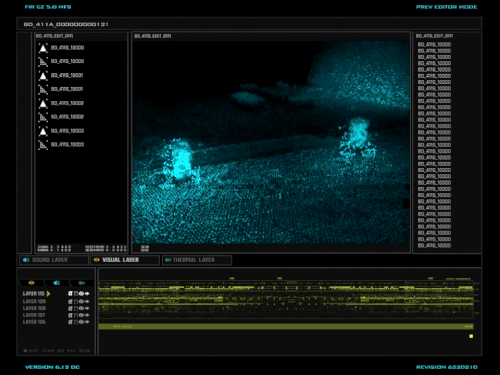
Task: Click the right arrow on Layer 108 row
Action: click(x=87, y=308)
